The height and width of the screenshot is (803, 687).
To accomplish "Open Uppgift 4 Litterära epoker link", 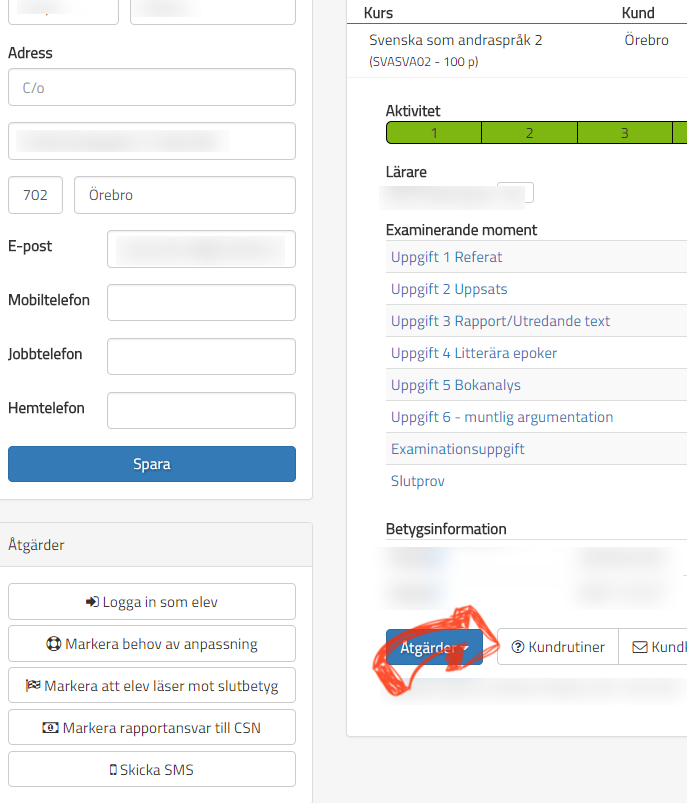I will pos(474,353).
